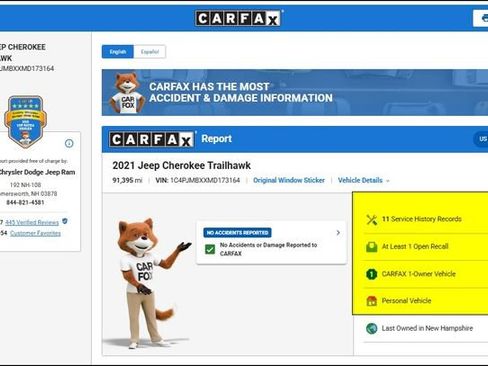Screen dimensions: 488x366
Task: Expand the no accidents card chevron arrow
Action: 338,233
